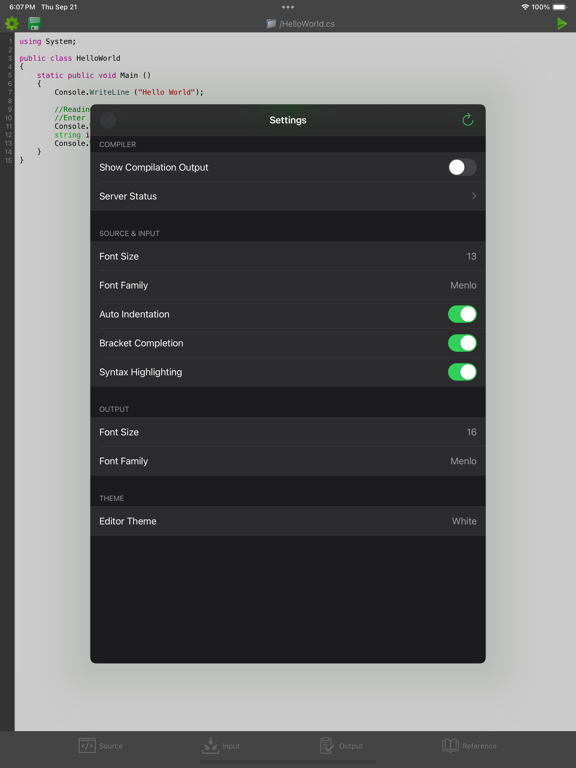Click the date Thu Sep 21
576x768 pixels.
click(x=59, y=7)
